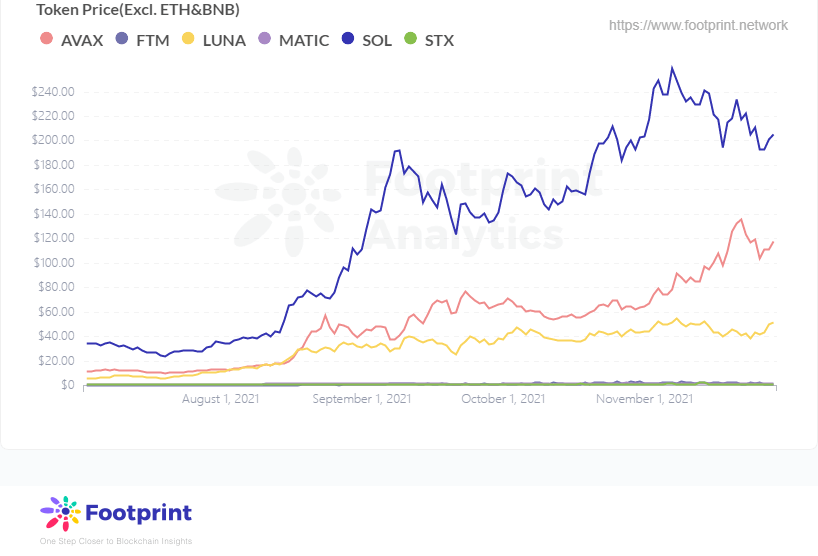This screenshot has width=818, height=556.
Task: Toggle the SOL legend label
Action: pyautogui.click(x=378, y=40)
